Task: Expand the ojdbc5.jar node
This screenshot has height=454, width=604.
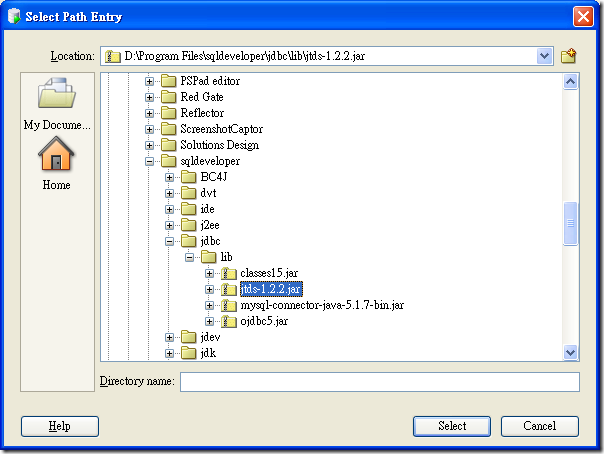Action: point(210,322)
